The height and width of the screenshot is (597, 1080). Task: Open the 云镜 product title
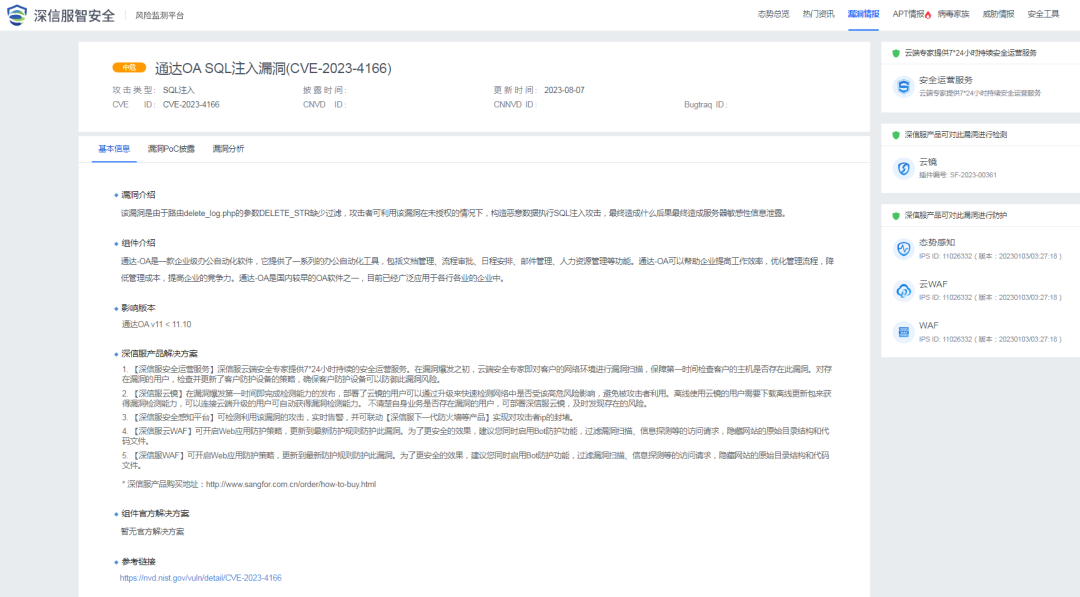coord(928,163)
